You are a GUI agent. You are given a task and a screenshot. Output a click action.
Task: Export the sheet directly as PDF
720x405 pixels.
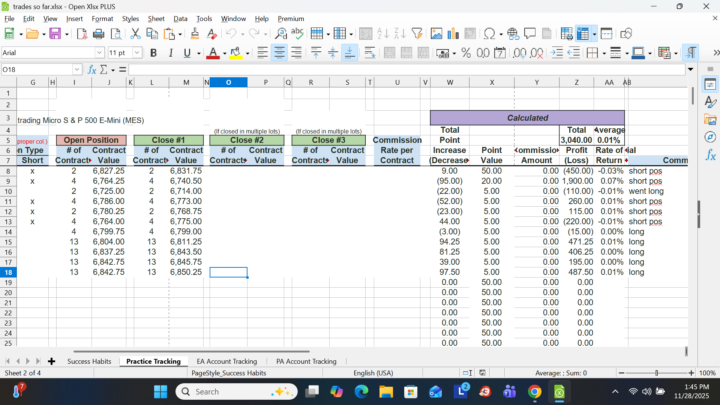[82, 34]
